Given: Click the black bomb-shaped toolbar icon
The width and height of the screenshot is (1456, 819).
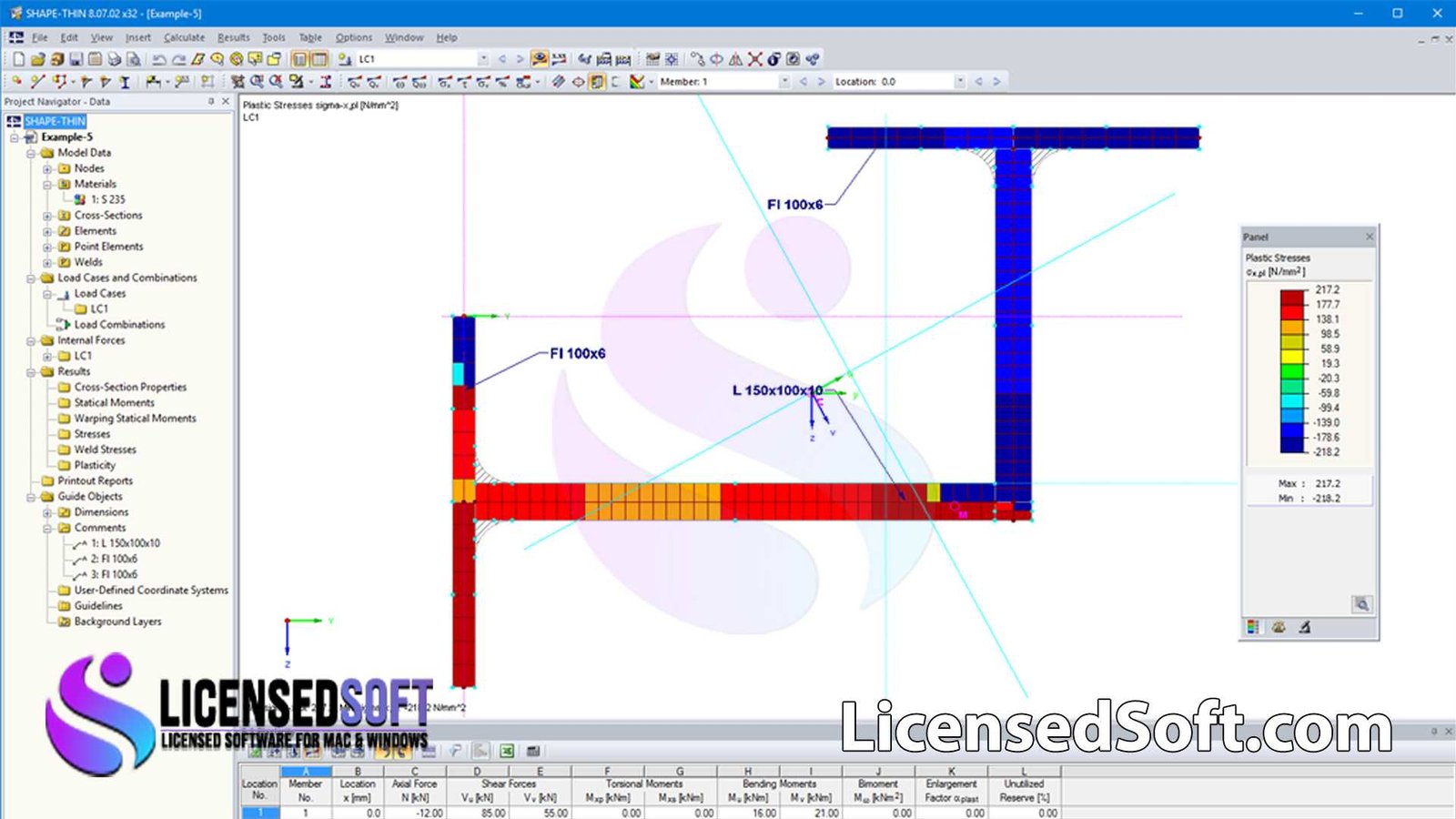Looking at the screenshot, I should (x=774, y=59).
